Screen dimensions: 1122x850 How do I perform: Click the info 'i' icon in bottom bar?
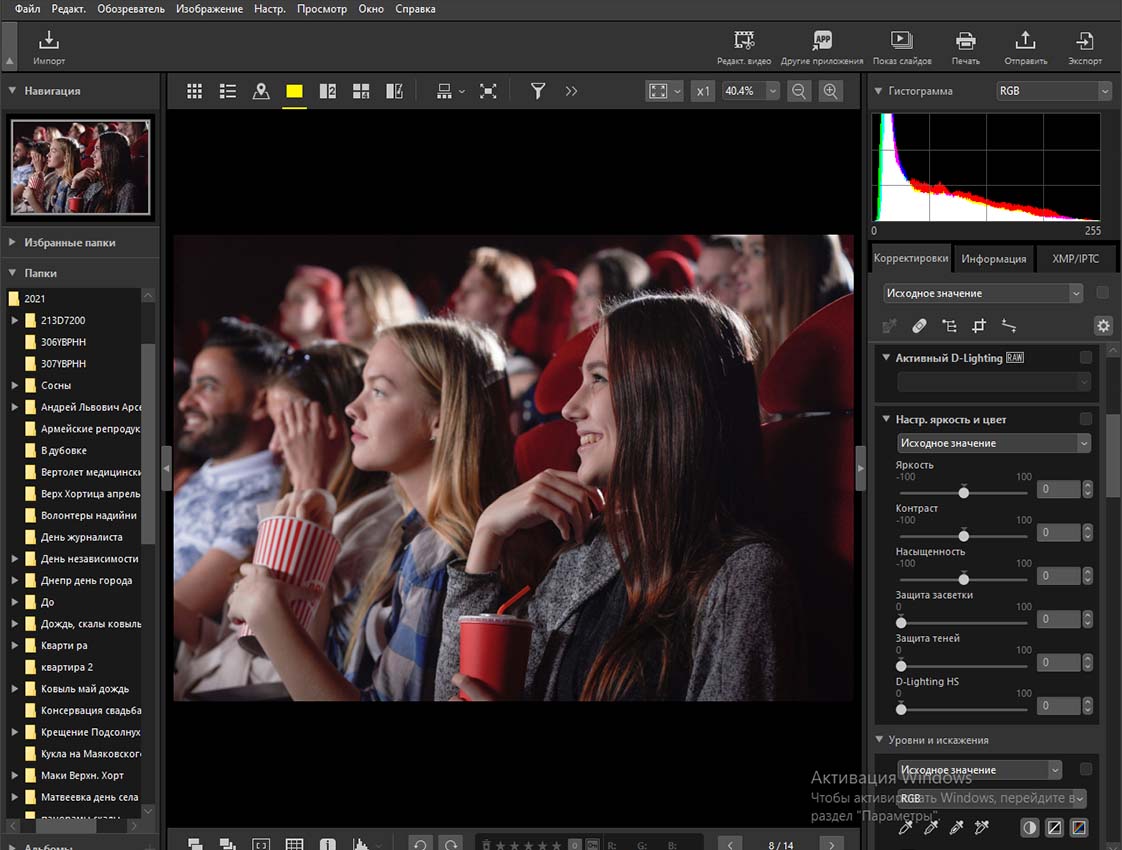(x=328, y=844)
